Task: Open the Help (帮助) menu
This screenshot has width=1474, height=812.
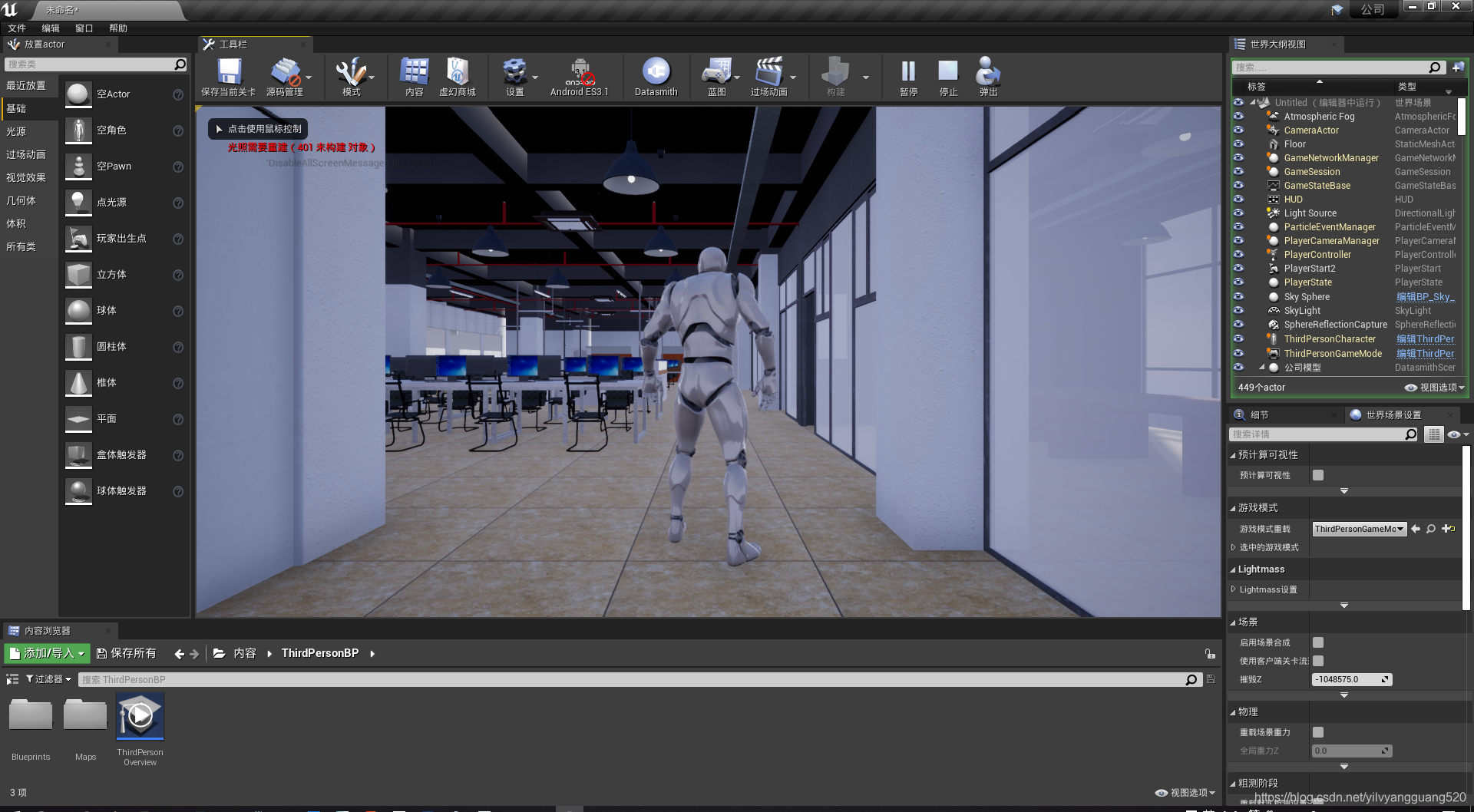Action: pyautogui.click(x=118, y=28)
